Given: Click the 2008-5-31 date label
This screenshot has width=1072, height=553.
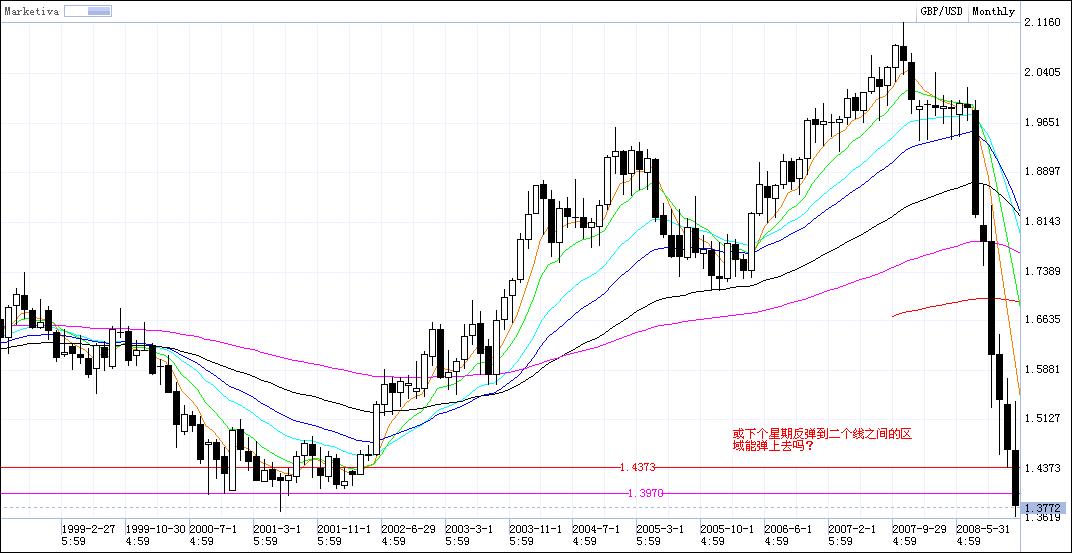Looking at the screenshot, I should [x=983, y=529].
